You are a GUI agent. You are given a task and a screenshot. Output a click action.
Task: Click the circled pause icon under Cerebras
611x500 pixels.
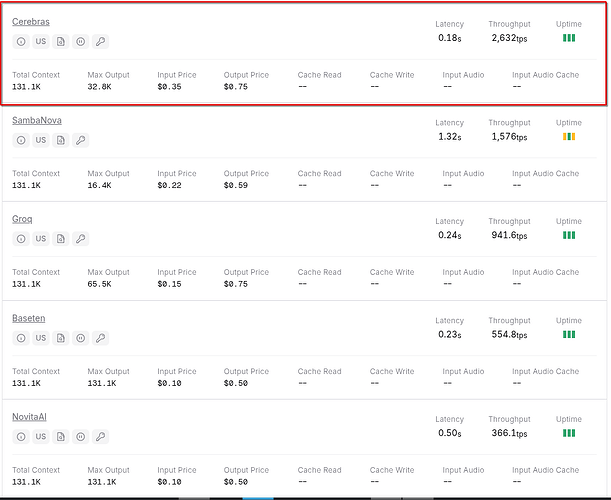pos(81,41)
